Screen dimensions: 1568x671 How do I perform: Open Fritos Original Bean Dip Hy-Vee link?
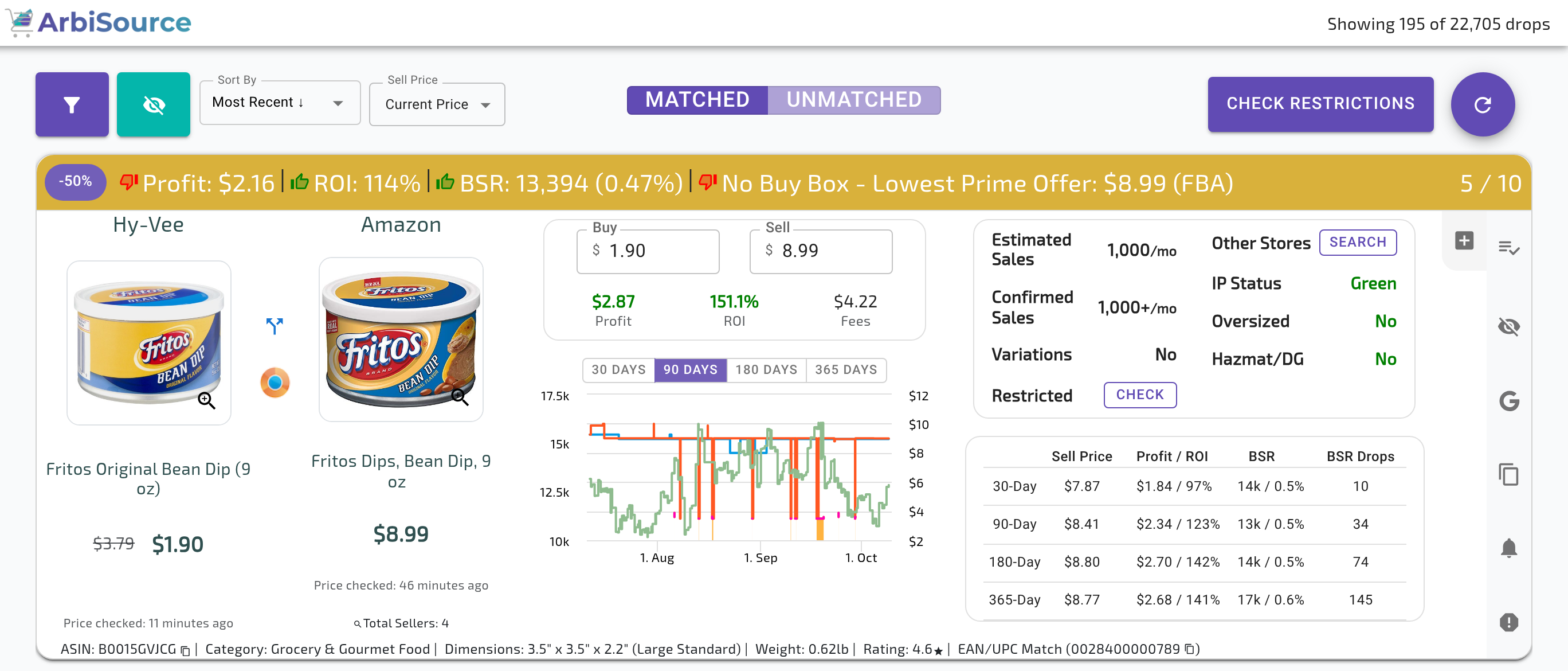[x=148, y=479]
